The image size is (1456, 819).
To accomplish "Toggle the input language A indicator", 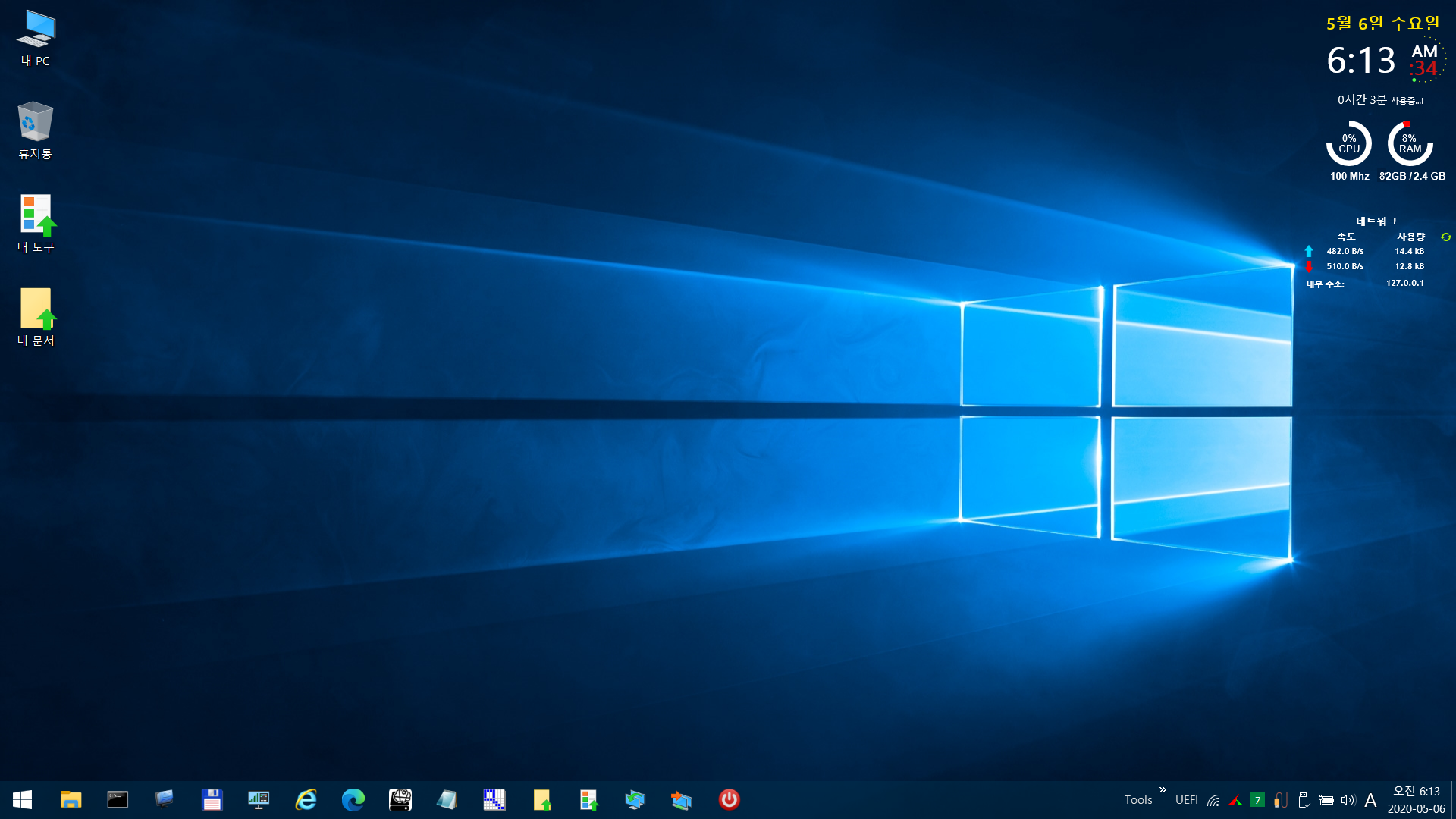I will [x=1370, y=800].
